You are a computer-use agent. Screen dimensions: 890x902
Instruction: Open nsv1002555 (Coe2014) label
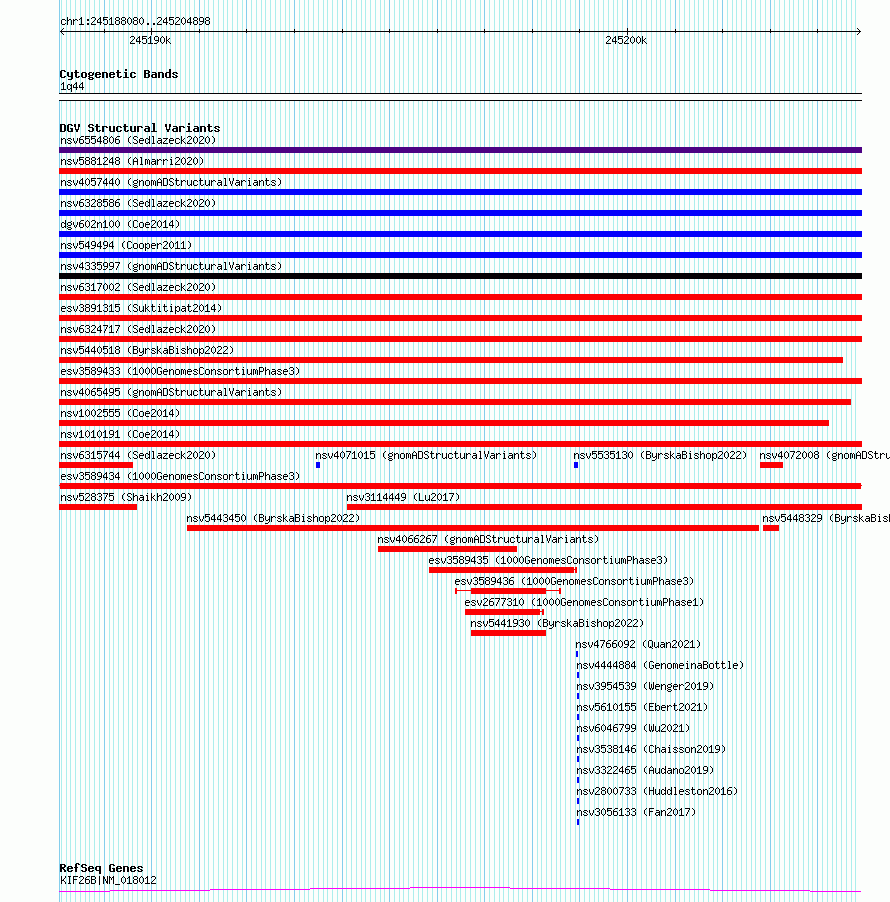click(120, 413)
